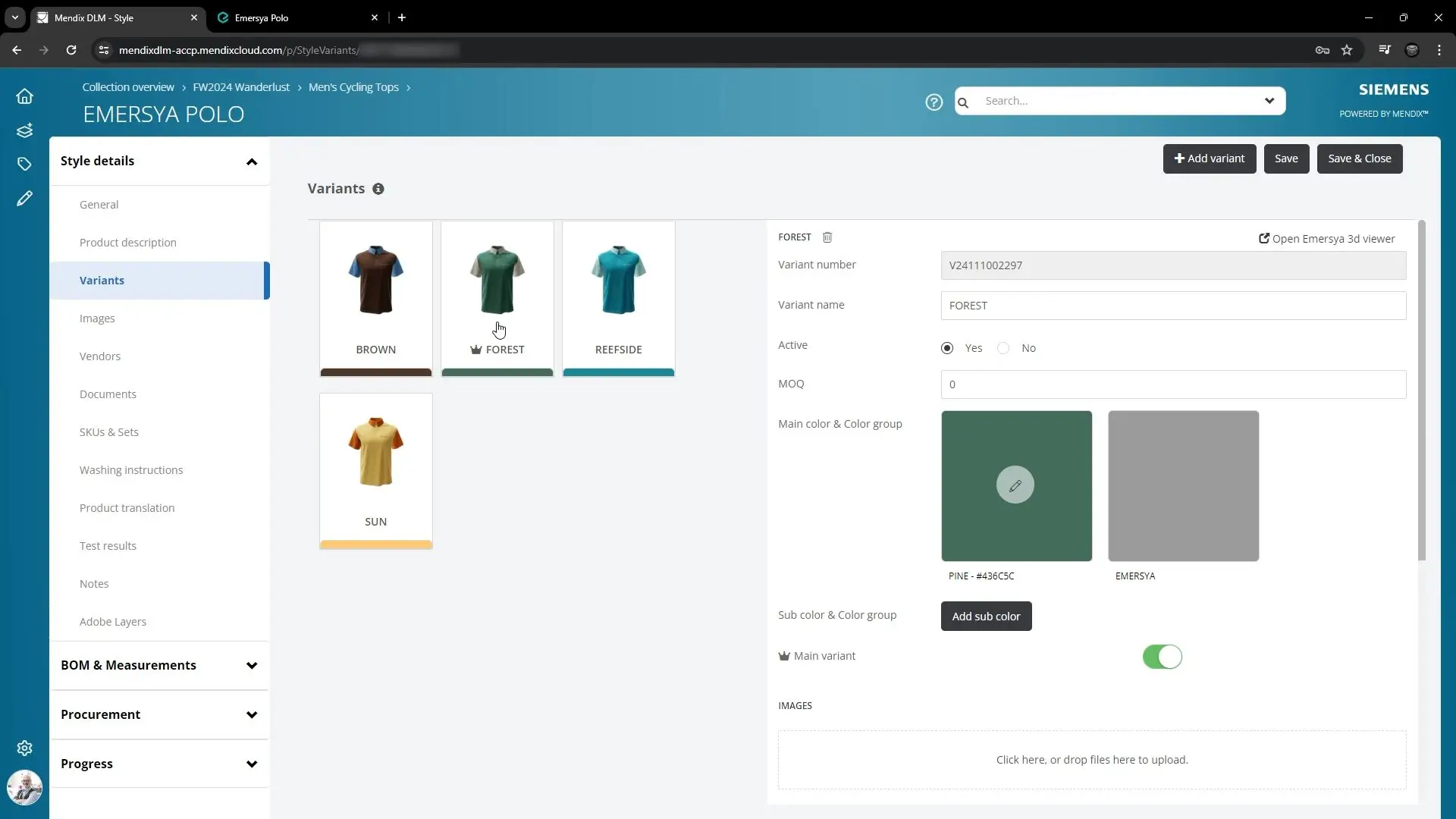Collapse the Style details section
Image resolution: width=1456 pixels, height=819 pixels.
tap(252, 162)
